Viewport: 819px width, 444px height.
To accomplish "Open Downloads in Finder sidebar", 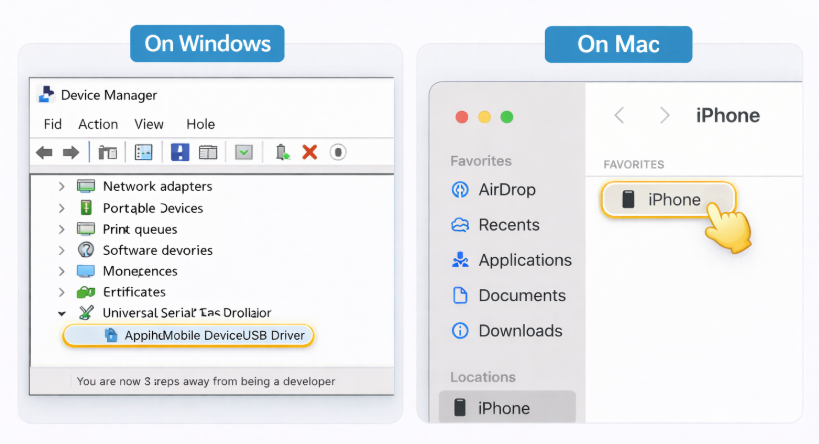I will tap(520, 331).
